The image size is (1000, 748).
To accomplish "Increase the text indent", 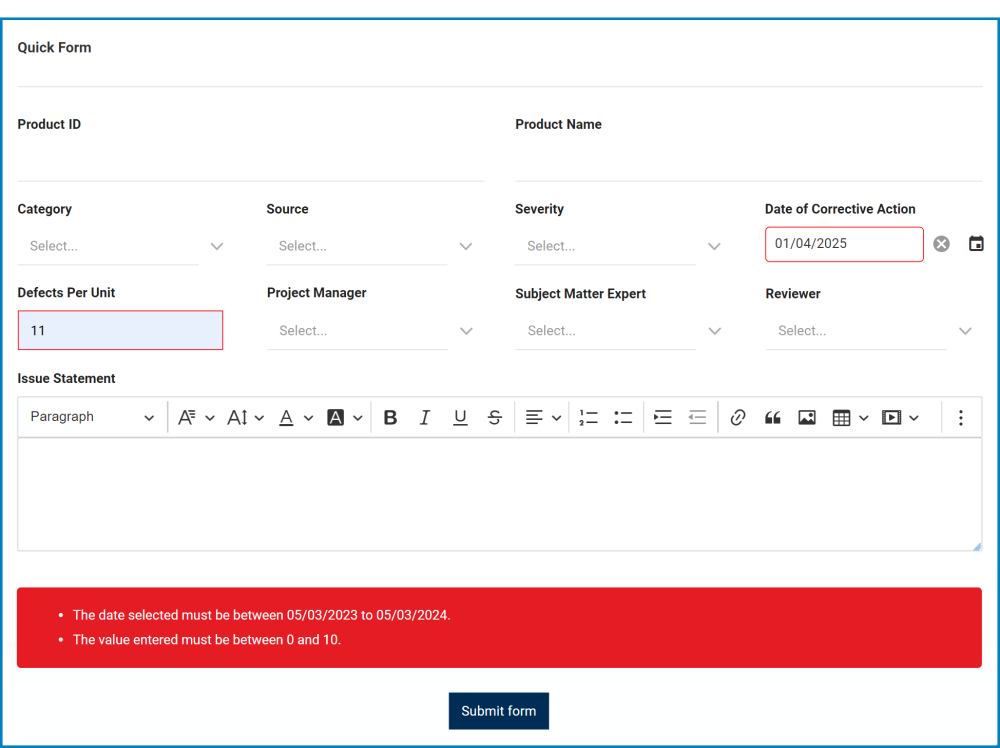I will pyautogui.click(x=663, y=417).
